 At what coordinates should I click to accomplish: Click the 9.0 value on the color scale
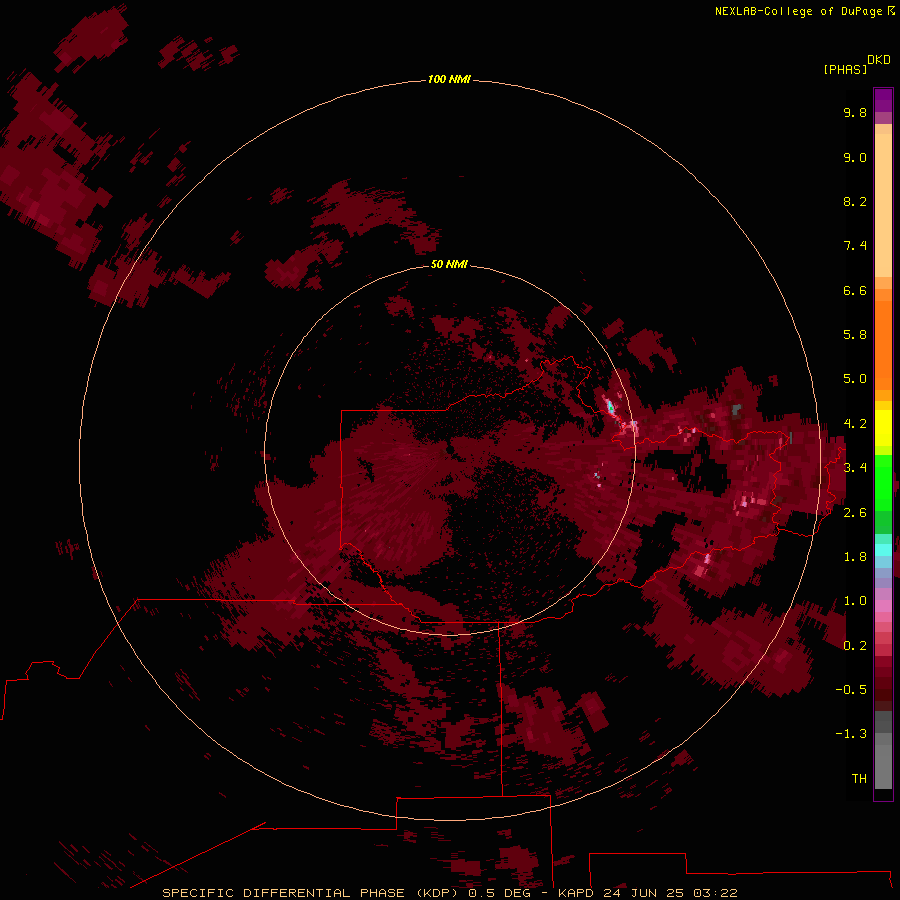point(855,157)
